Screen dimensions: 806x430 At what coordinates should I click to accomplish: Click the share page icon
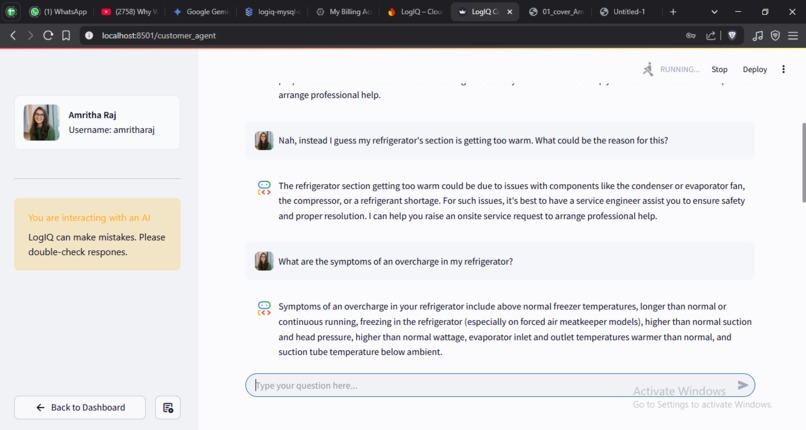click(x=710, y=35)
